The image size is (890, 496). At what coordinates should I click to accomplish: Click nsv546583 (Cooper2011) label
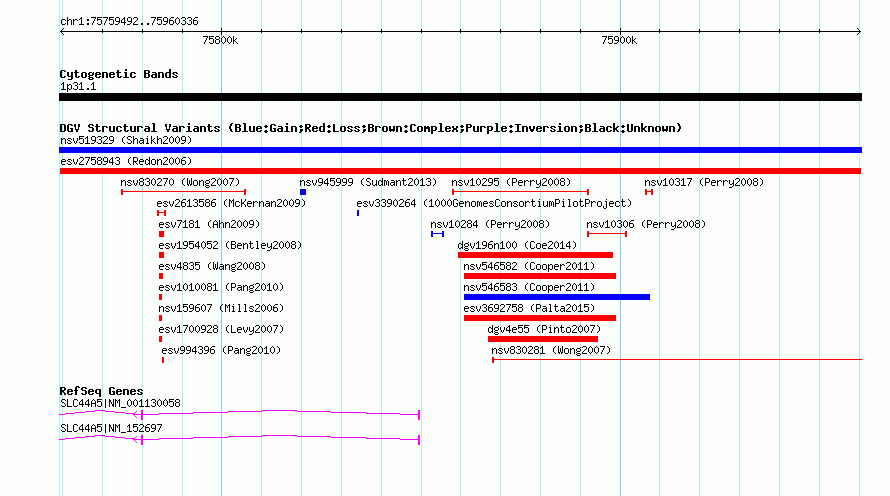pos(529,287)
